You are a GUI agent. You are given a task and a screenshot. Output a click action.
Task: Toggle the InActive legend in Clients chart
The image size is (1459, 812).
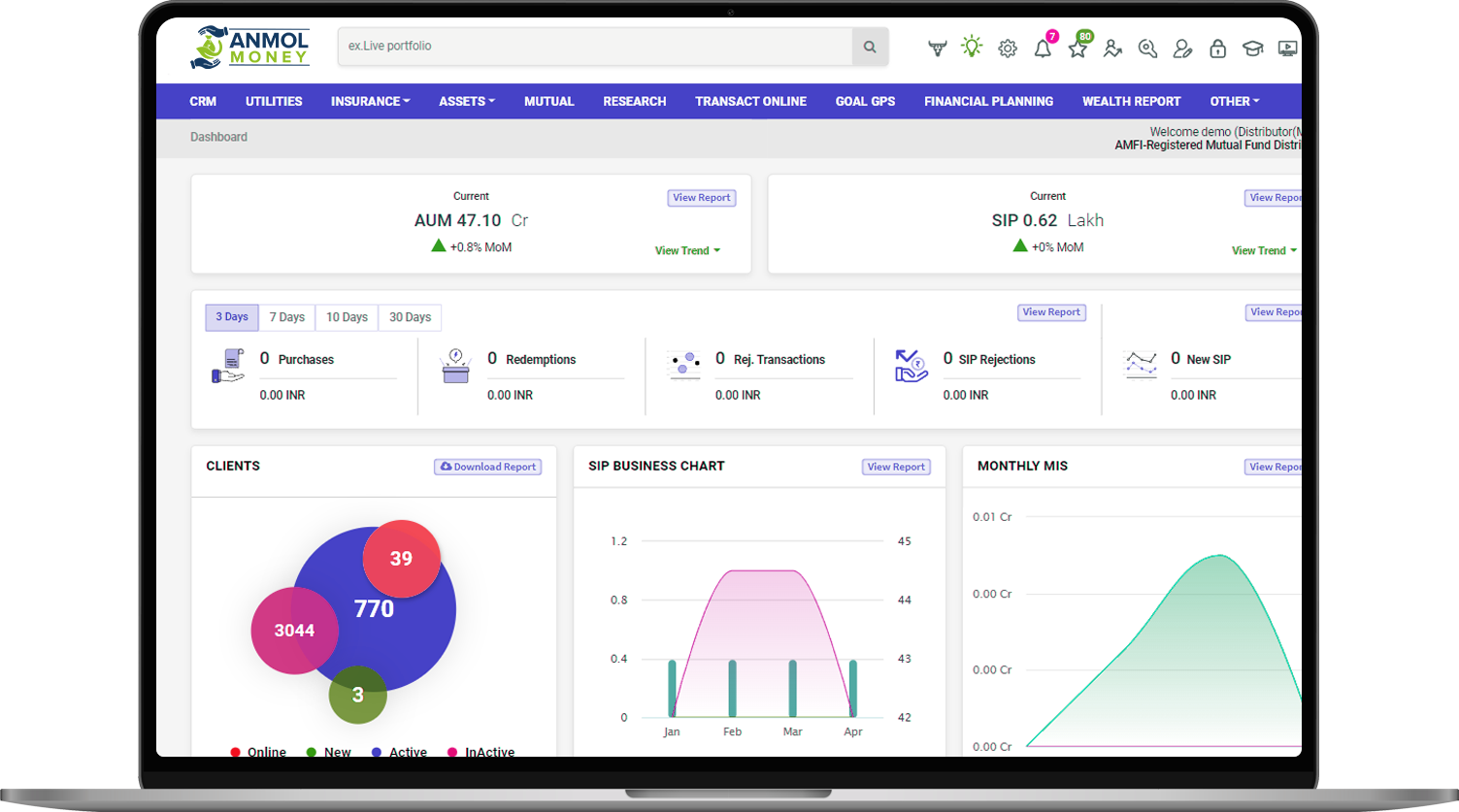(x=481, y=752)
